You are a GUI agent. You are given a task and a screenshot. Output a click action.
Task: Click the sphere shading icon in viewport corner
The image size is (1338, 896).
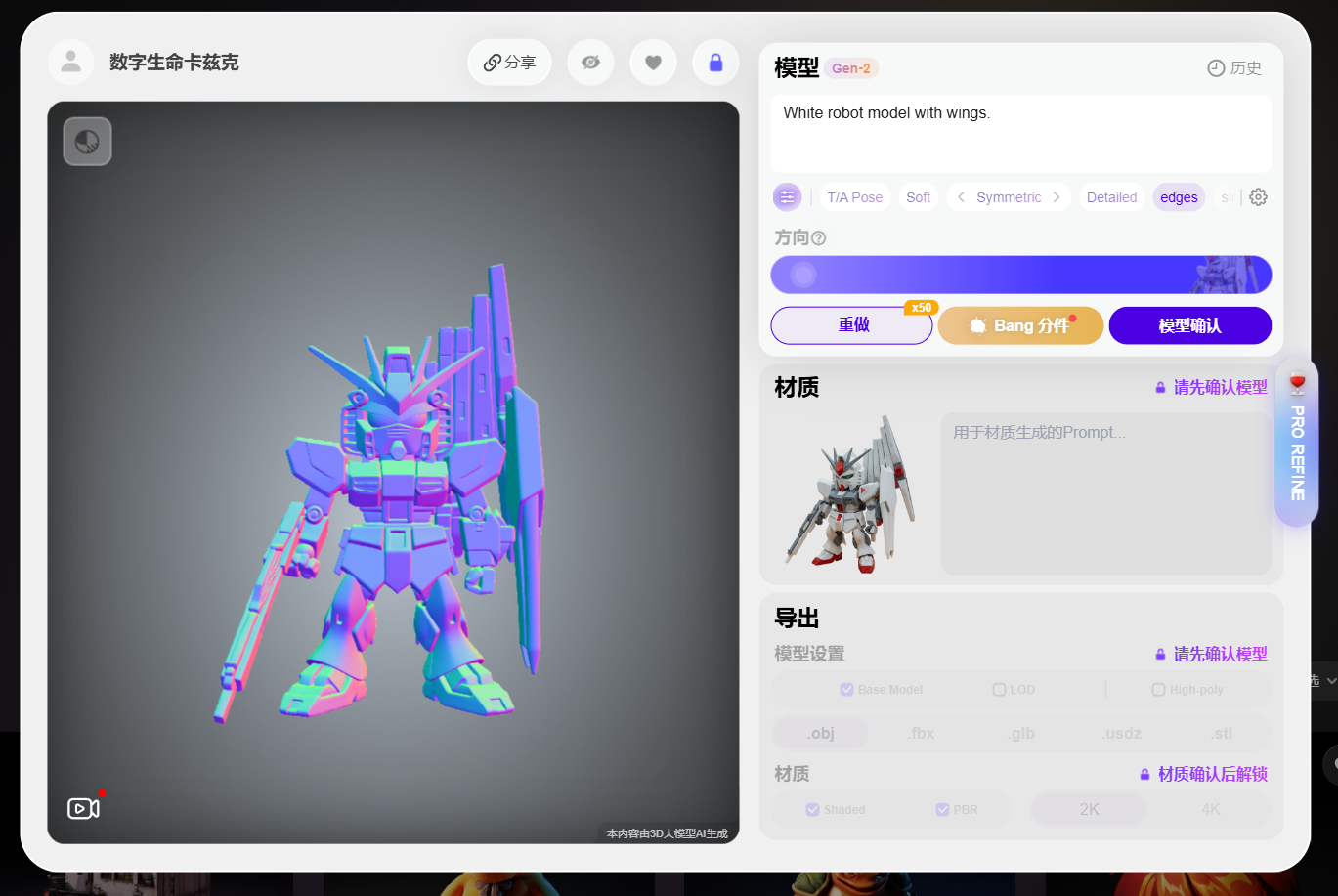(x=87, y=141)
